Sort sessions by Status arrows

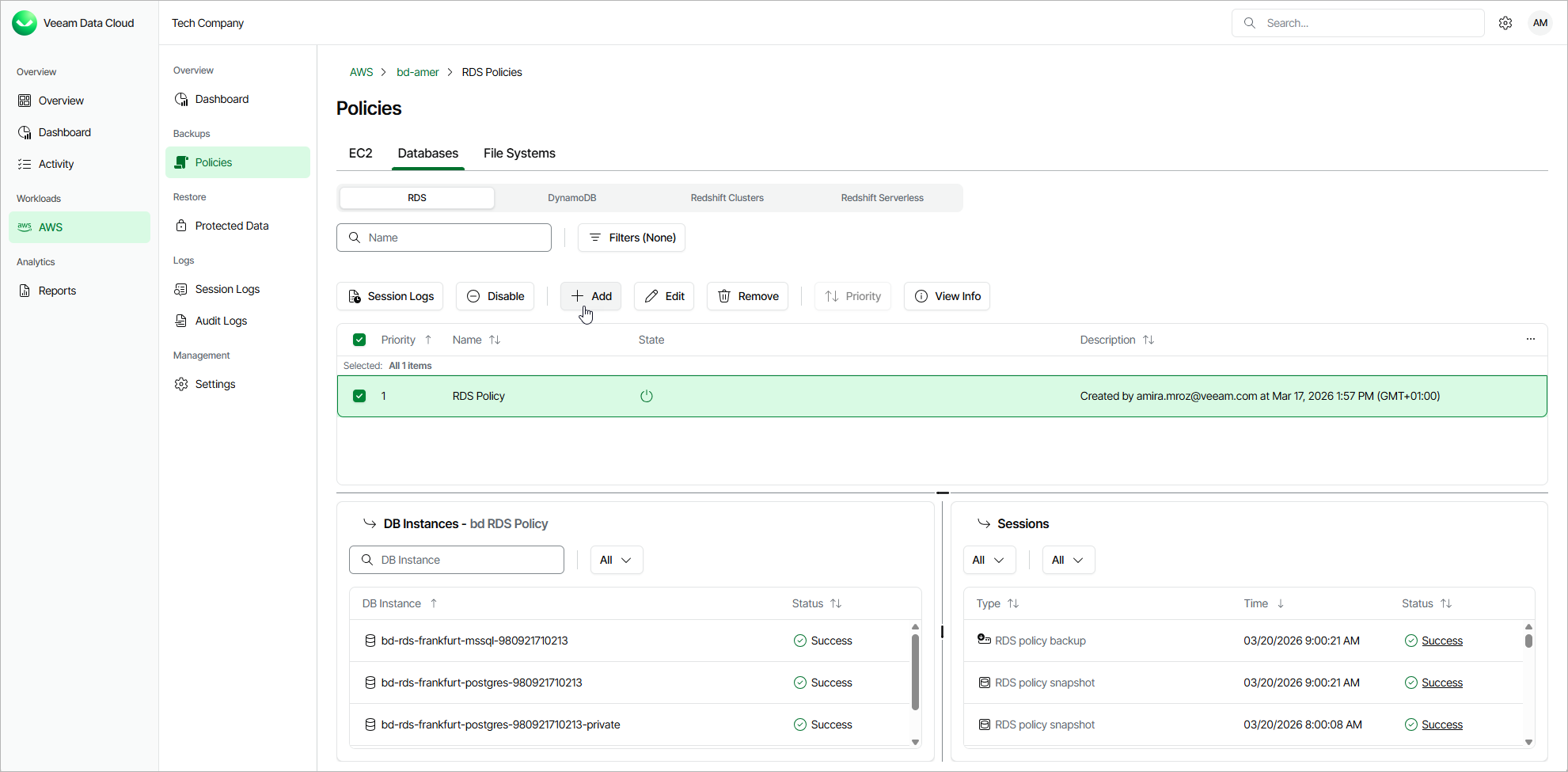(1446, 603)
